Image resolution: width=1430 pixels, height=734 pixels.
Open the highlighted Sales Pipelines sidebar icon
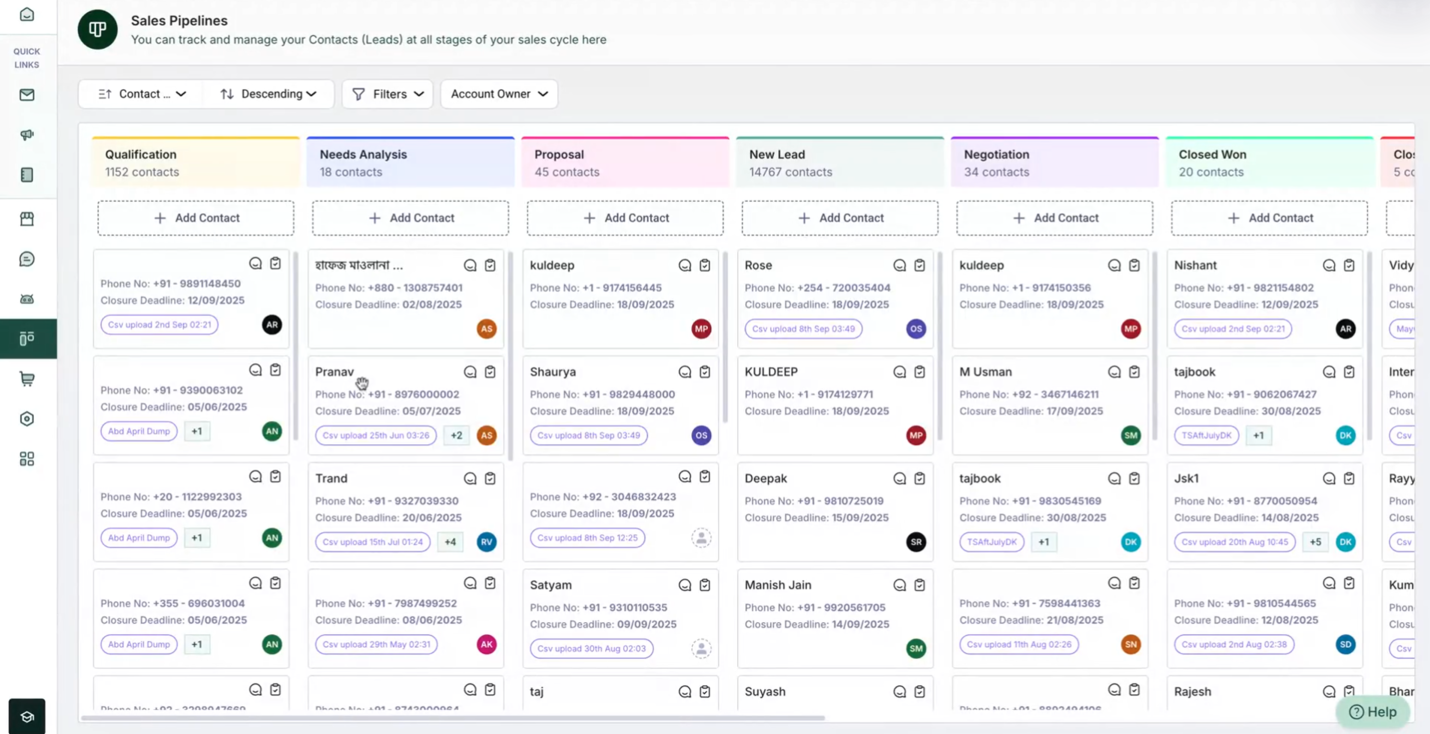[x=27, y=338]
